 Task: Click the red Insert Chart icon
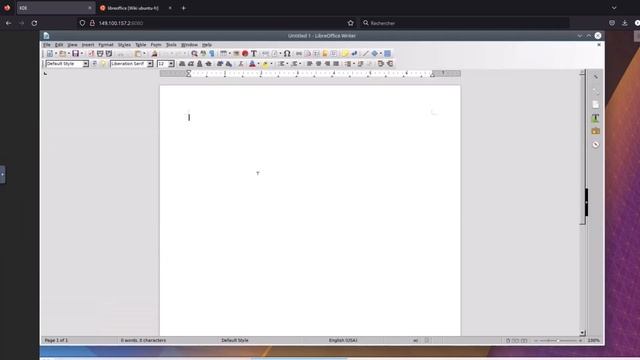245,53
